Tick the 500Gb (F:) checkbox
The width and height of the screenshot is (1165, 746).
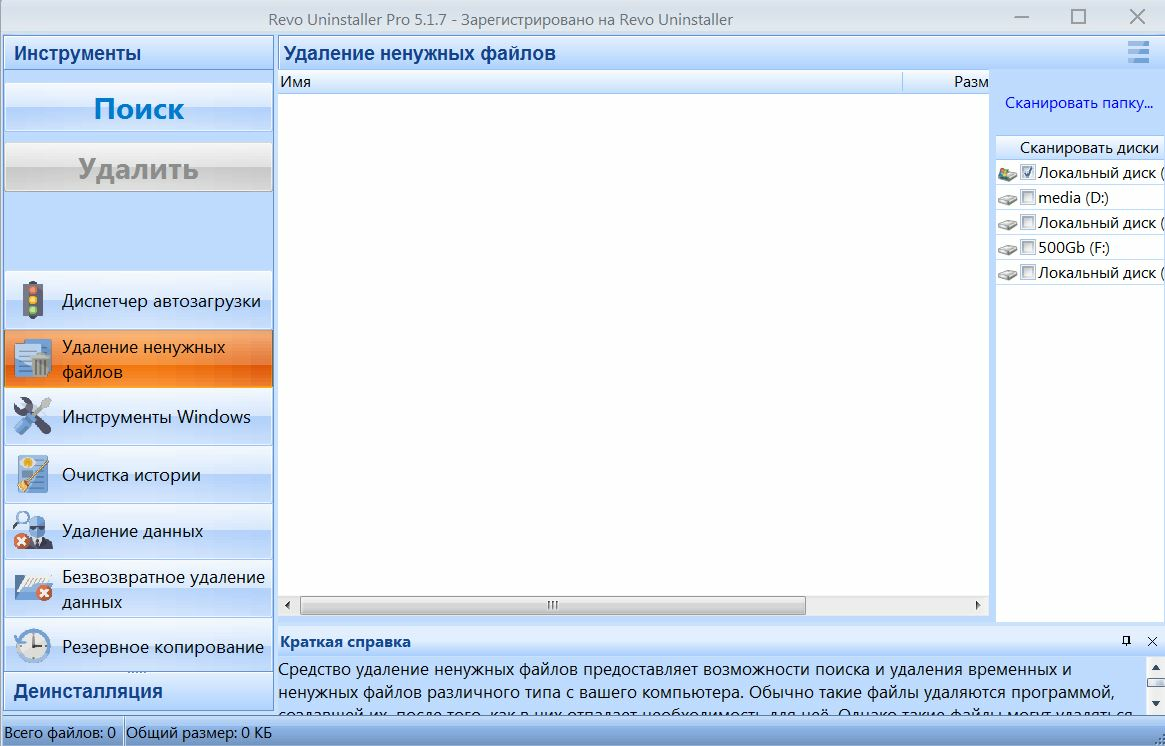(1028, 247)
